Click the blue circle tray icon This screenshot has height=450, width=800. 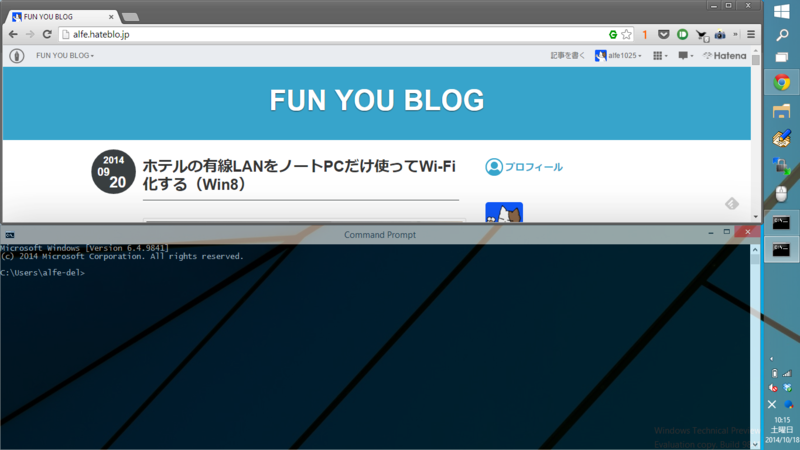[789, 405]
